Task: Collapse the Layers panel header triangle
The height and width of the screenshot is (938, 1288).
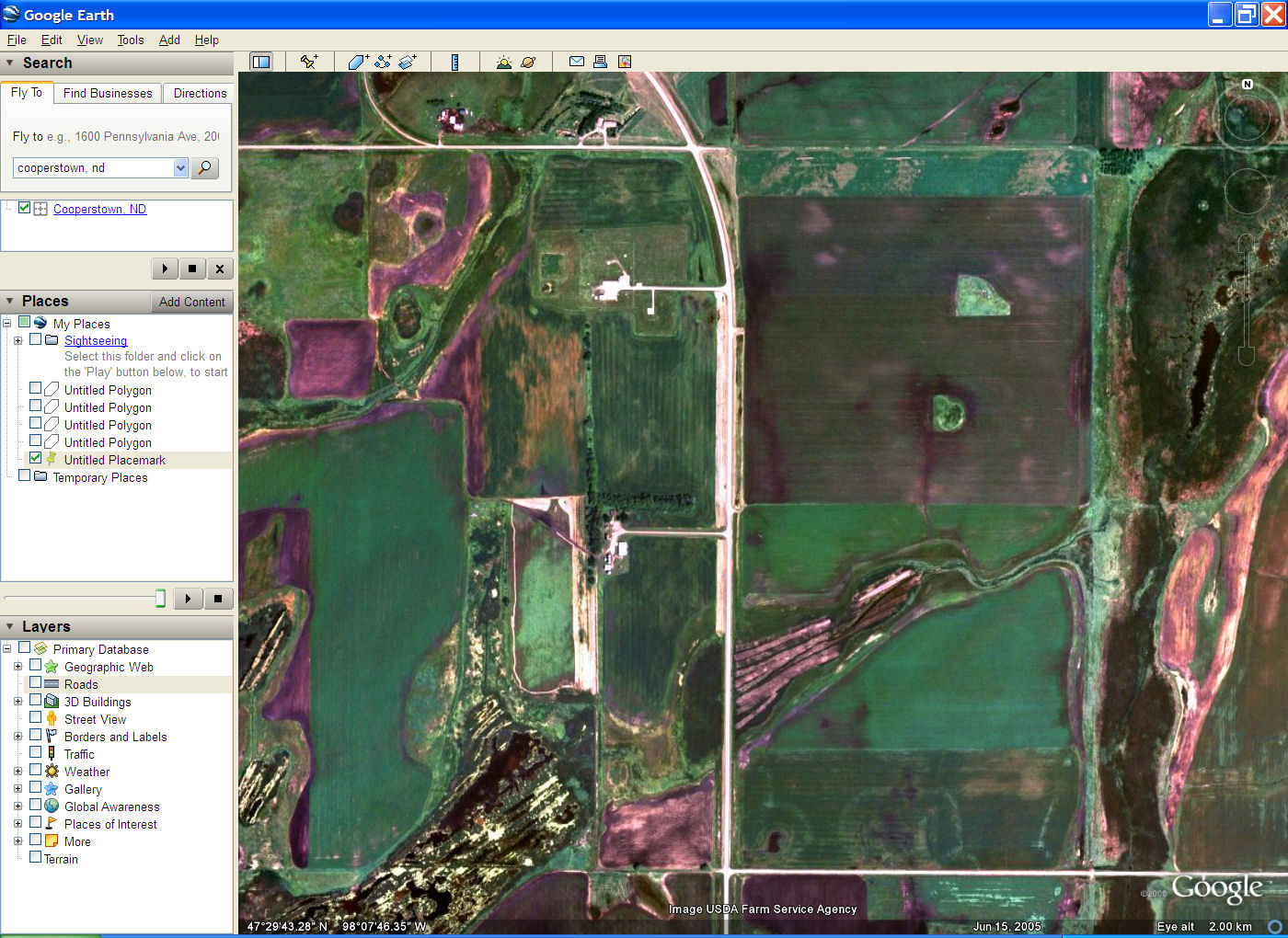Action: click(9, 626)
